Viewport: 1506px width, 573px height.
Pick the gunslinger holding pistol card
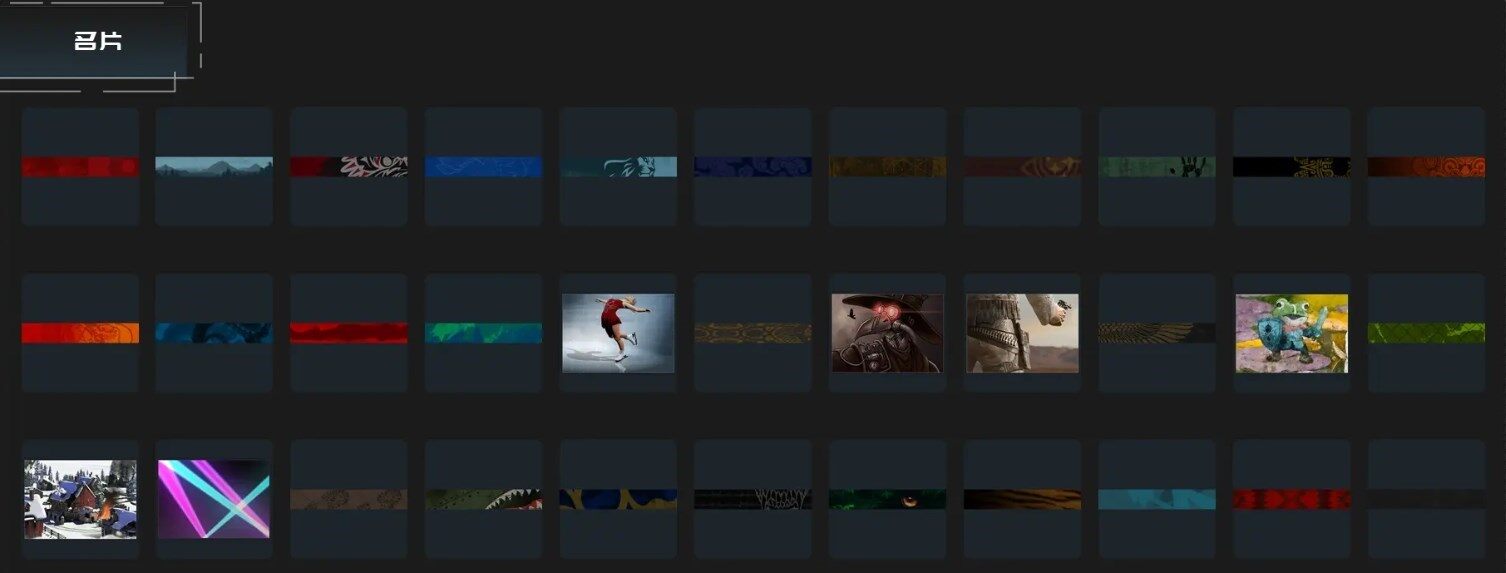(1022, 333)
